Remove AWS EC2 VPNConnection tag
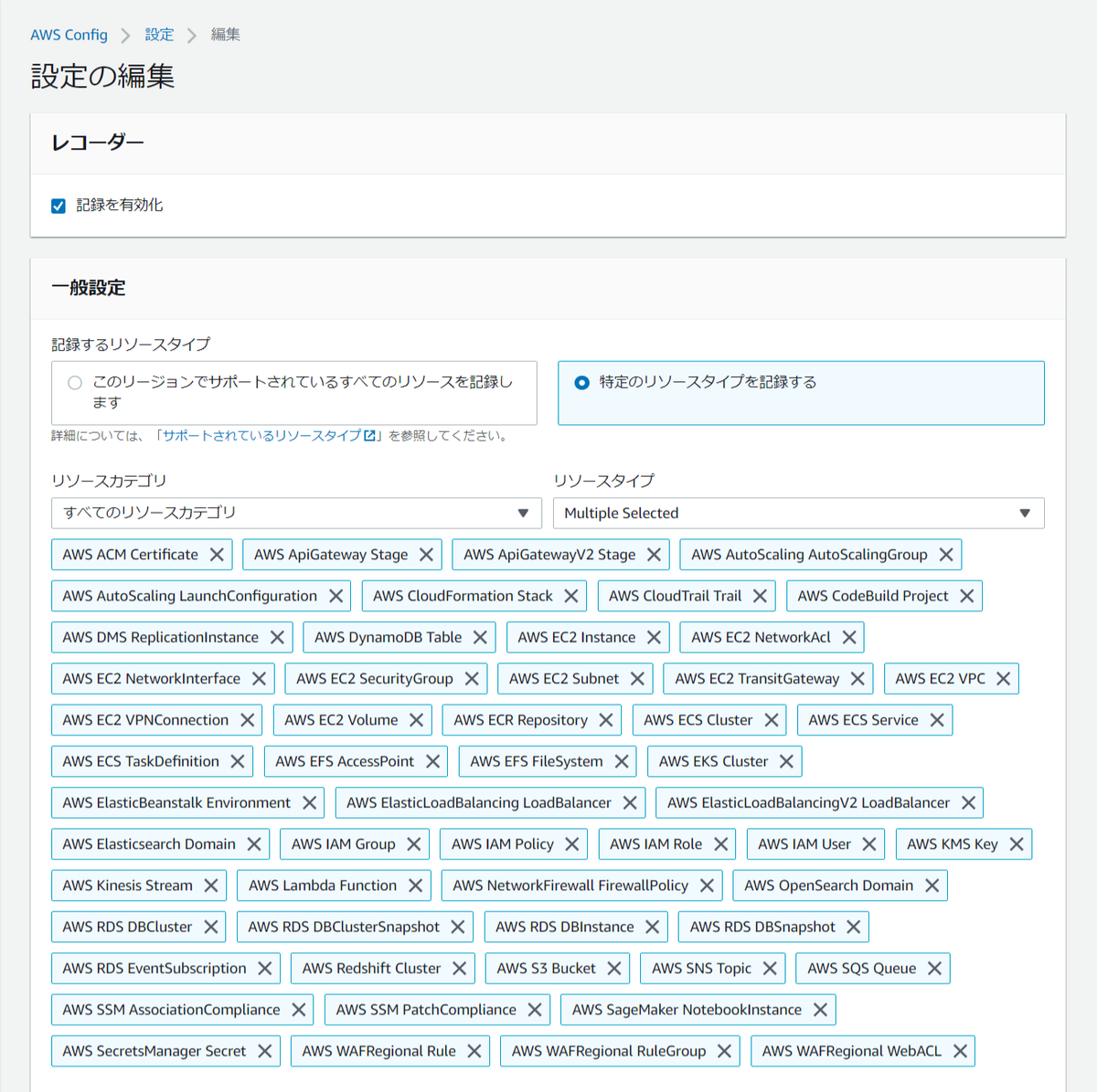 pyautogui.click(x=247, y=720)
